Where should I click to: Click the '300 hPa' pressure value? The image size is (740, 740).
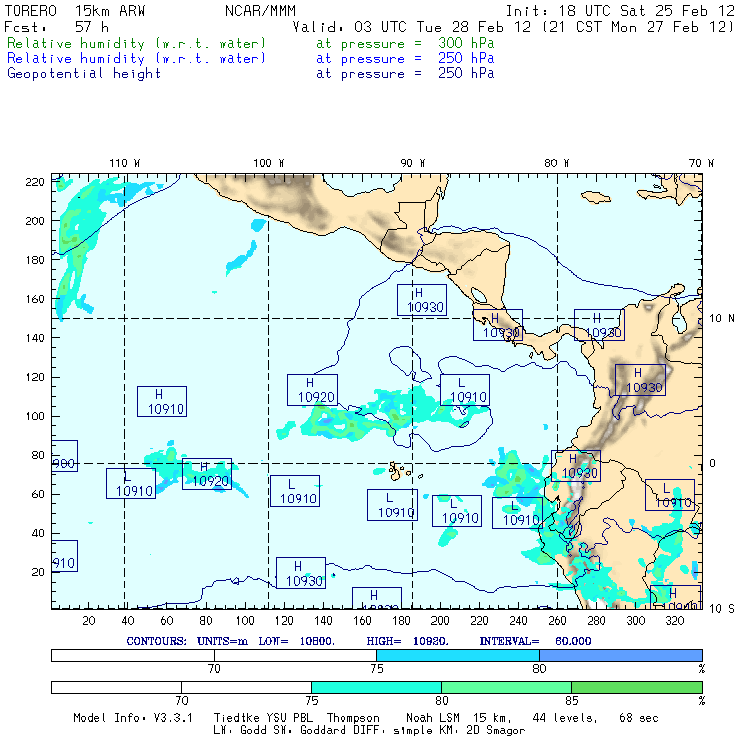coord(466,43)
